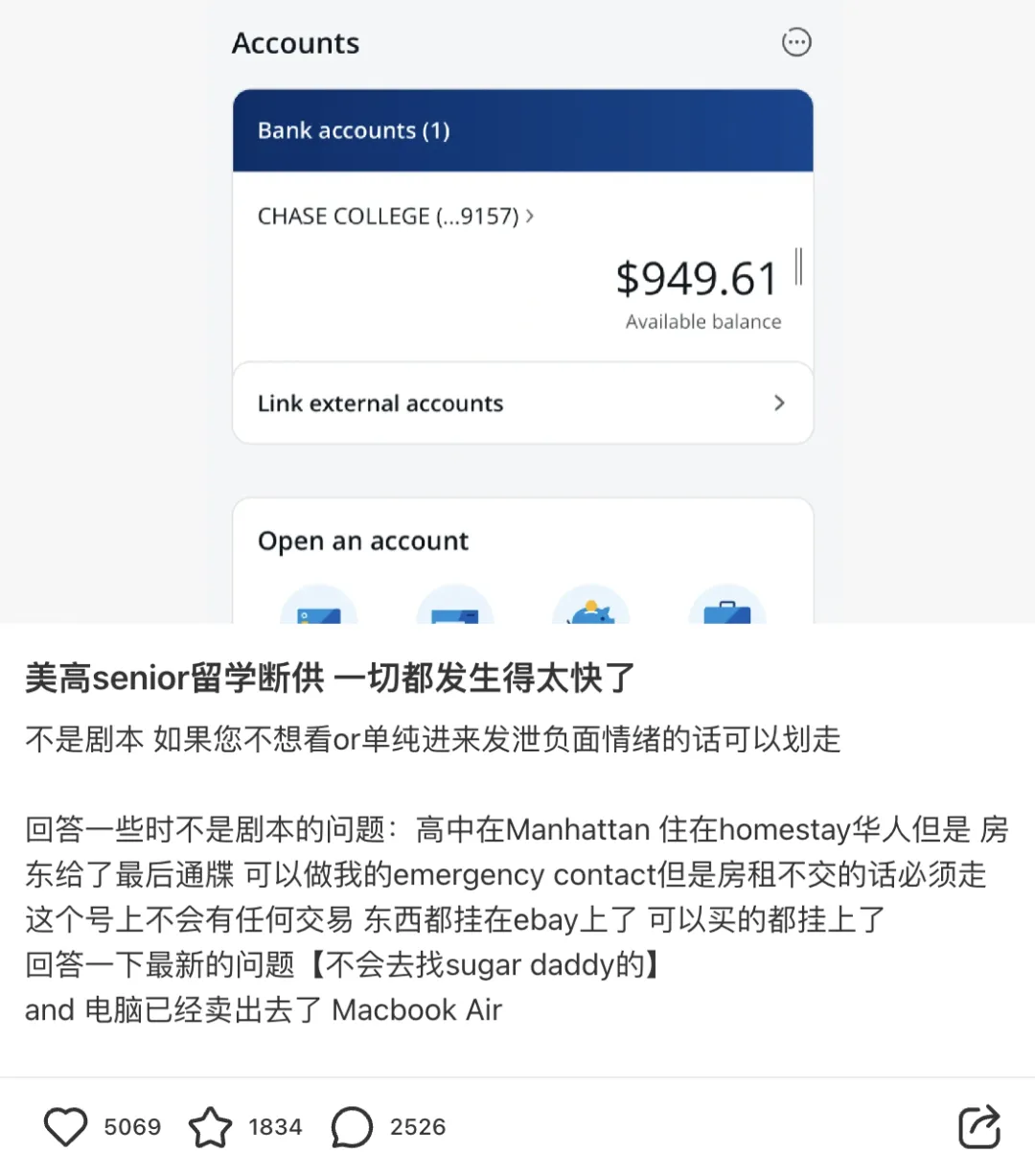Tap the 2526 comments count
The width and height of the screenshot is (1035, 1176).
tap(418, 1126)
